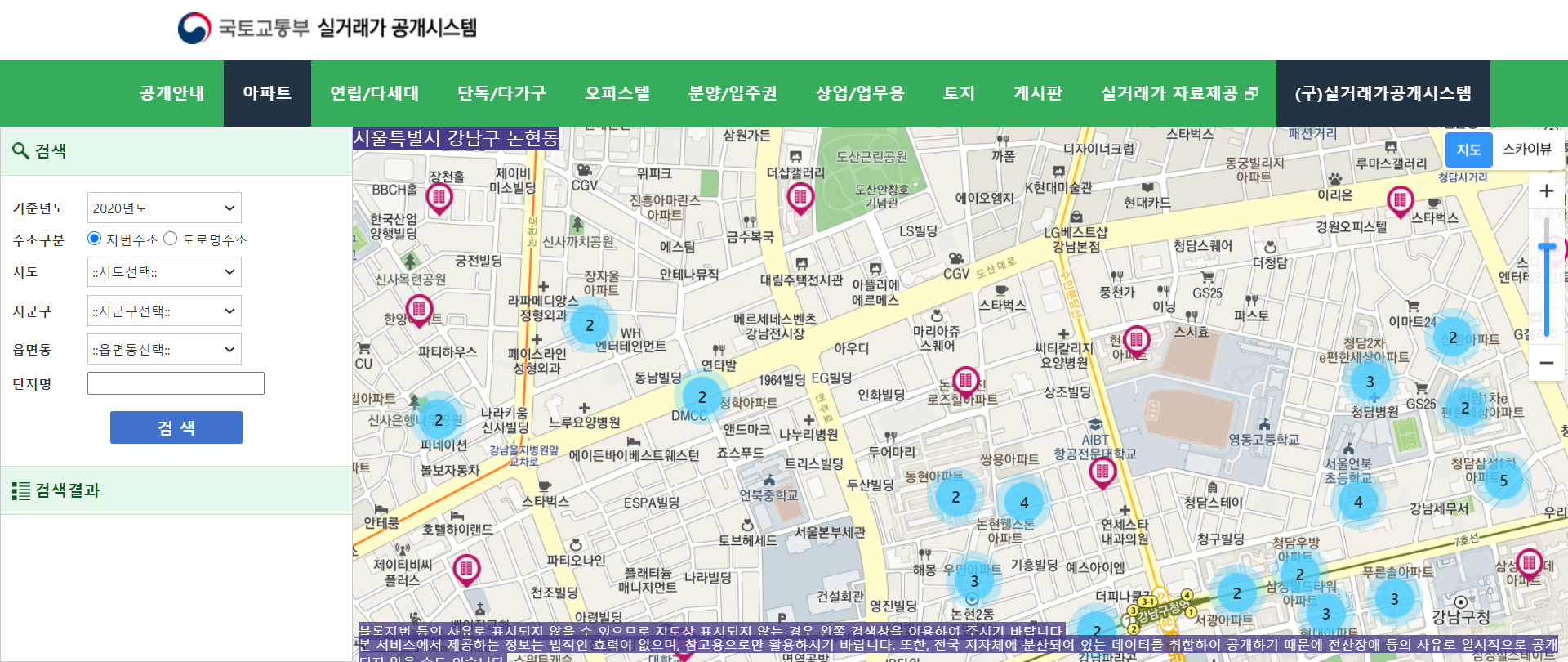The width and height of the screenshot is (1568, 662).
Task: Select 아파트 tab in navigation
Action: click(x=267, y=93)
